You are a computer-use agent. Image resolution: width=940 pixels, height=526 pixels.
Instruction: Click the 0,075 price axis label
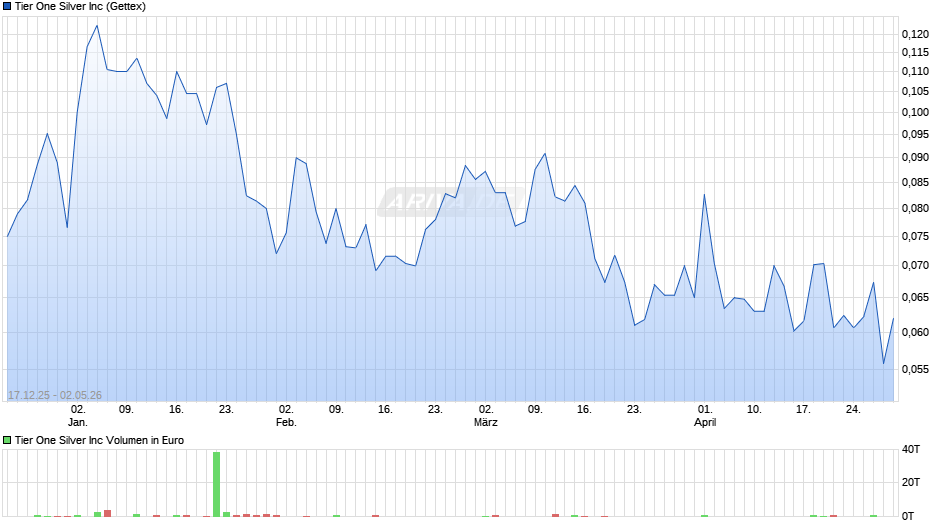[x=915, y=237]
